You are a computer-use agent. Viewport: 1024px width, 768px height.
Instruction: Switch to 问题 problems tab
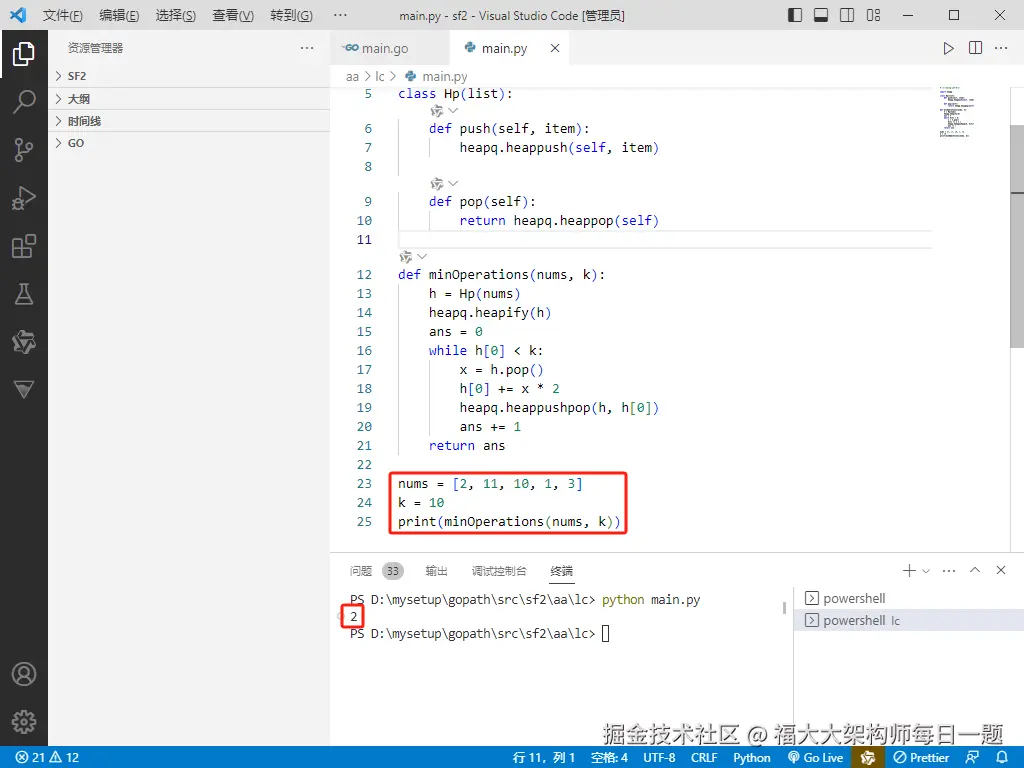click(360, 571)
